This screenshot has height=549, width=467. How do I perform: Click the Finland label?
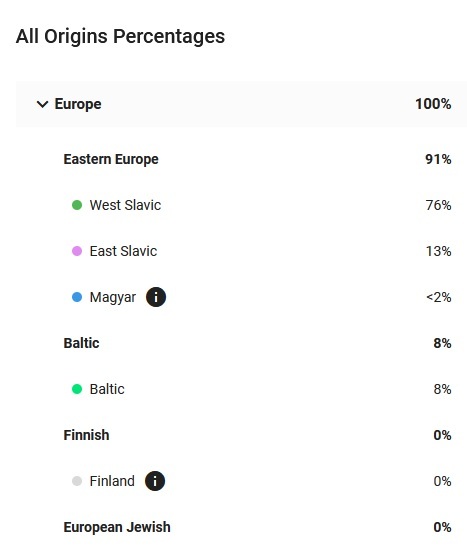click(112, 481)
